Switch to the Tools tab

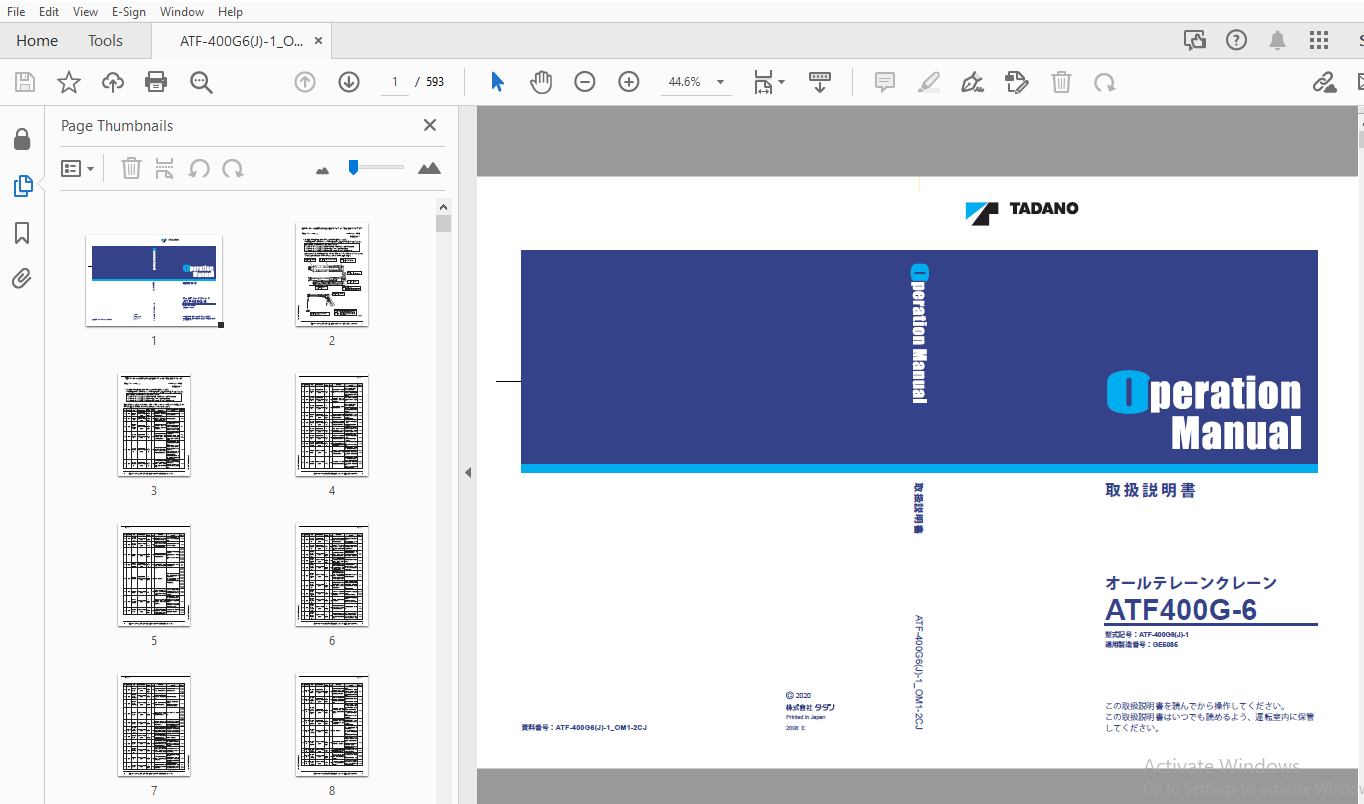[x=105, y=41]
